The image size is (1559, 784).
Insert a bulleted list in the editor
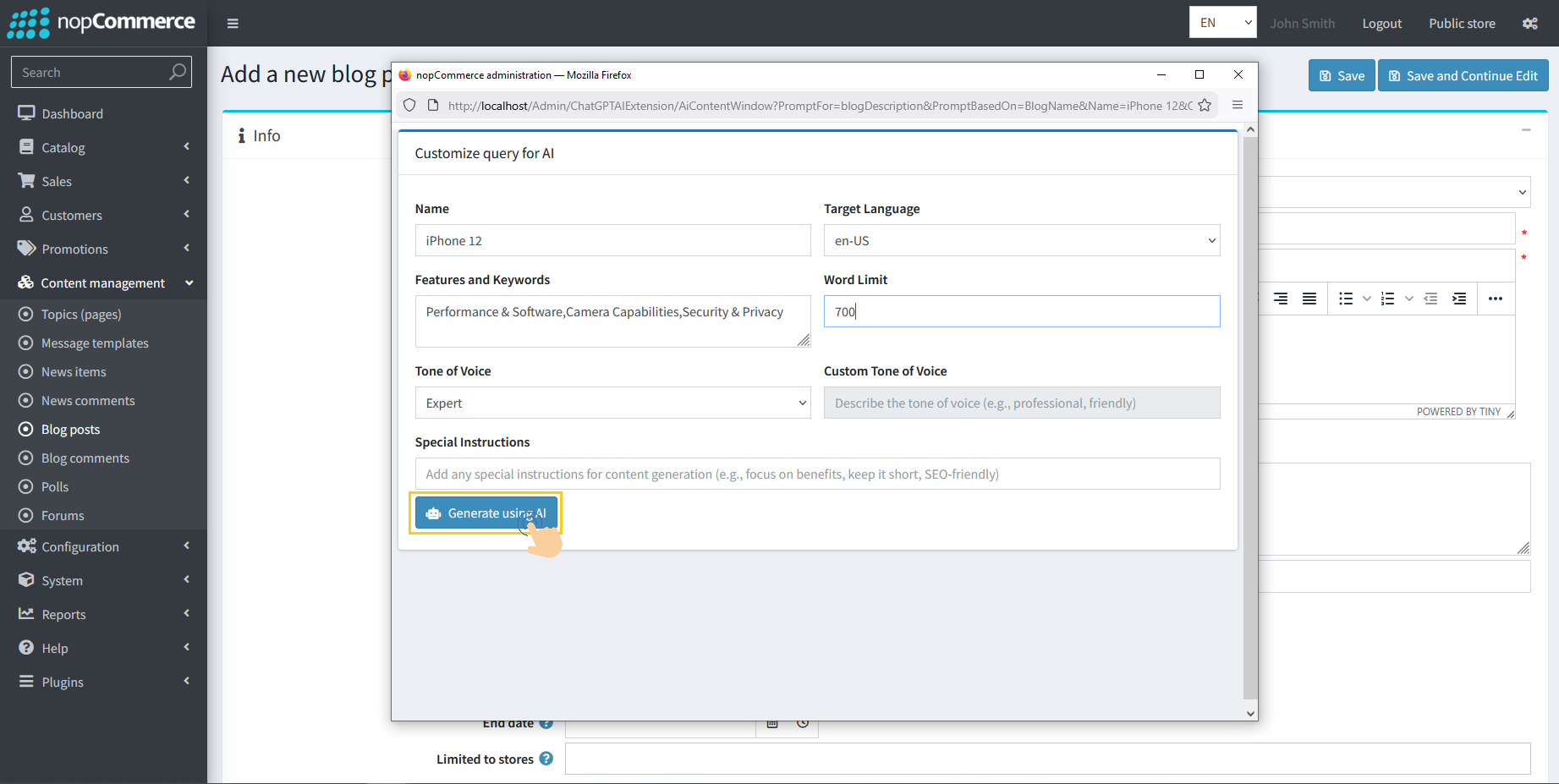coord(1345,298)
